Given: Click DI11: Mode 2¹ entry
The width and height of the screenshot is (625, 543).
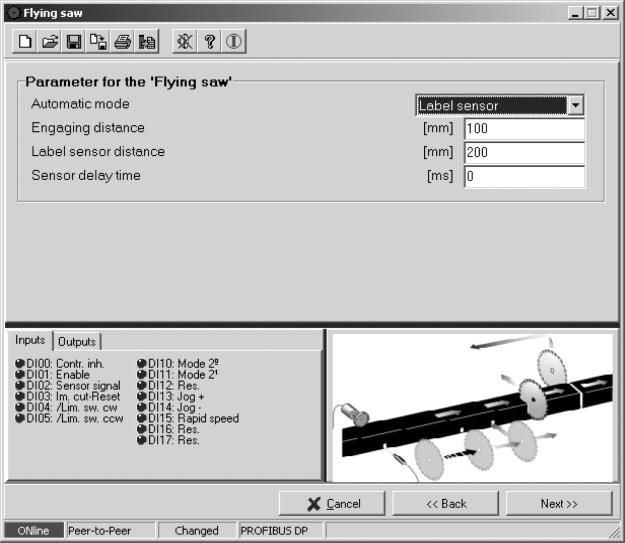Looking at the screenshot, I should (177, 375).
